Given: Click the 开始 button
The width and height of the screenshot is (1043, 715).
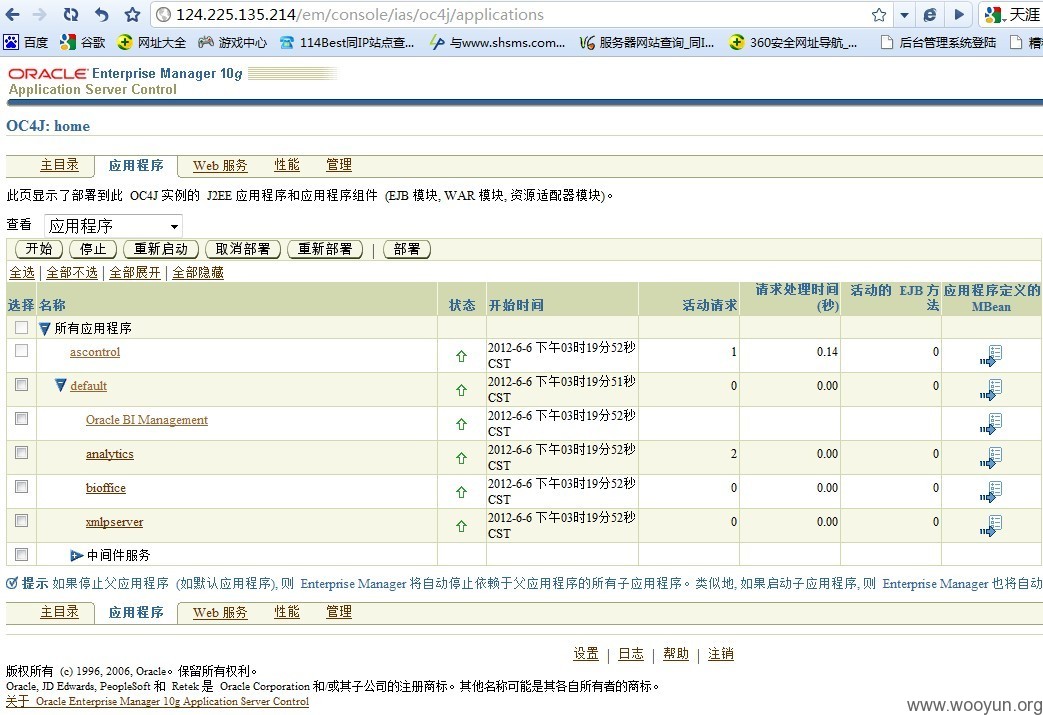Looking at the screenshot, I should (39, 249).
